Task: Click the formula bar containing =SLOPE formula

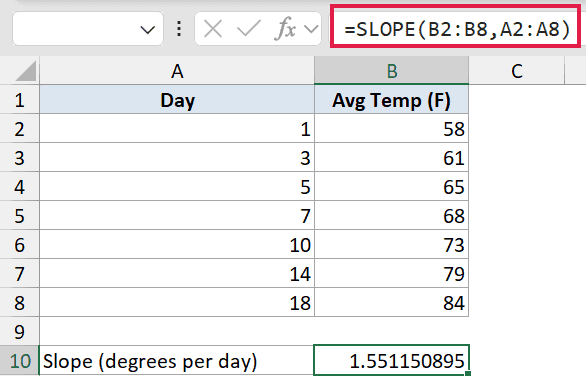Action: (x=456, y=29)
